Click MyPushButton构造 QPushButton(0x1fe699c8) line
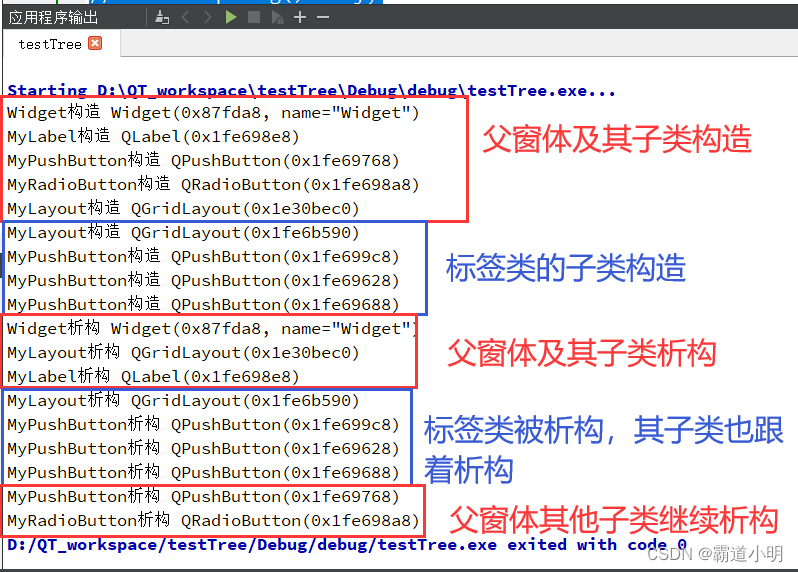Screen dimensions: 798x572 [x=203, y=256]
